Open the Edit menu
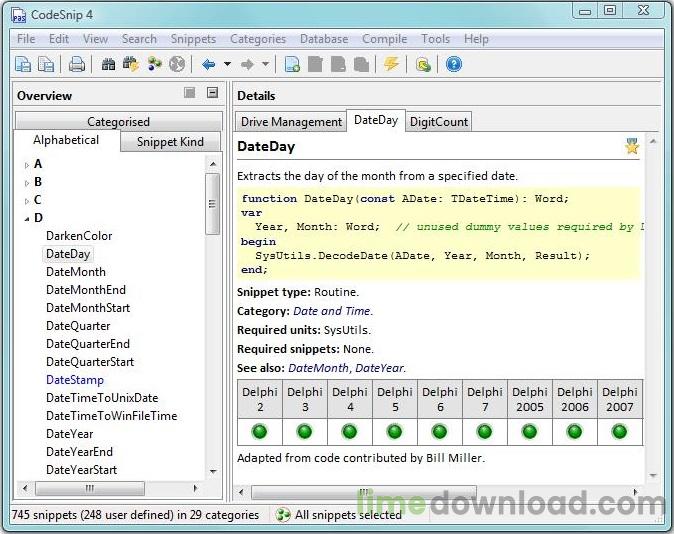This screenshot has width=674, height=534. [x=59, y=39]
